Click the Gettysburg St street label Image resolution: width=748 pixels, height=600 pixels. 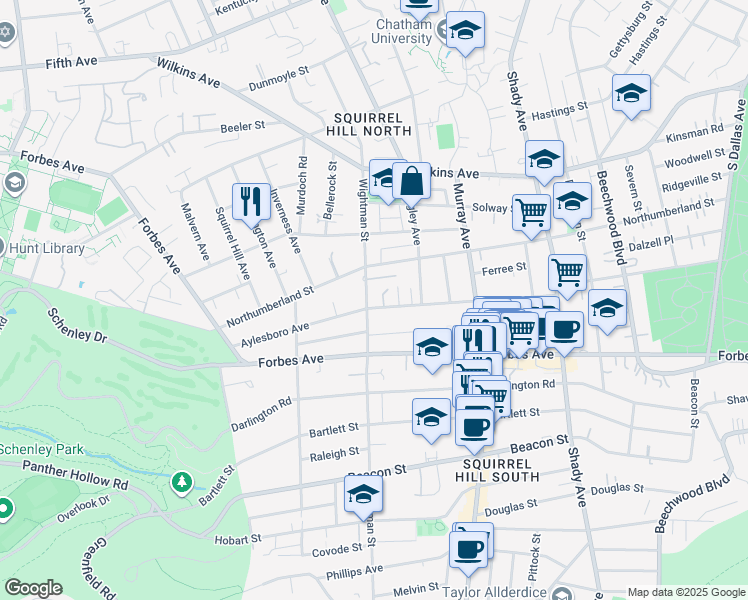(x=631, y=30)
